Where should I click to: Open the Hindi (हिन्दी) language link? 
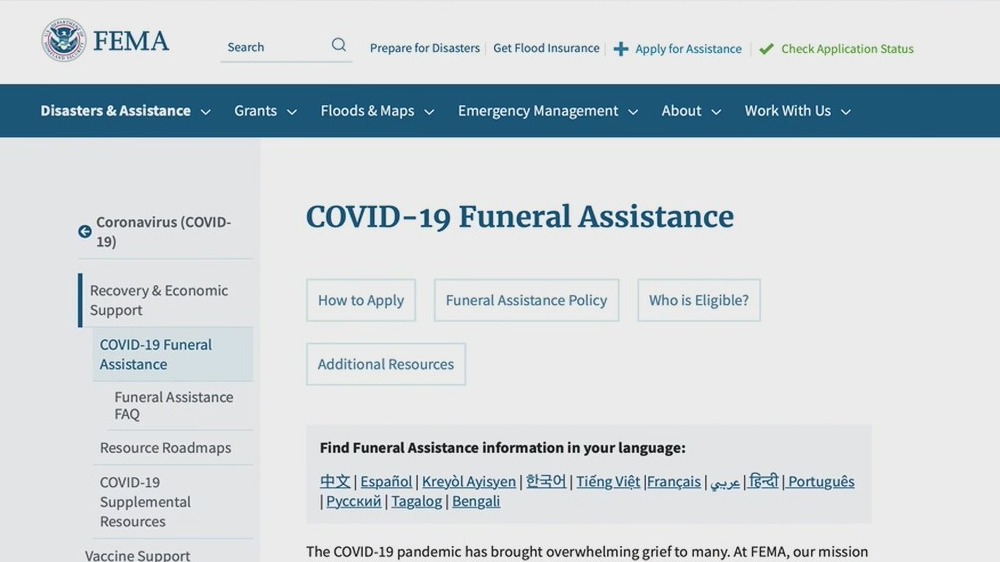[x=763, y=481]
